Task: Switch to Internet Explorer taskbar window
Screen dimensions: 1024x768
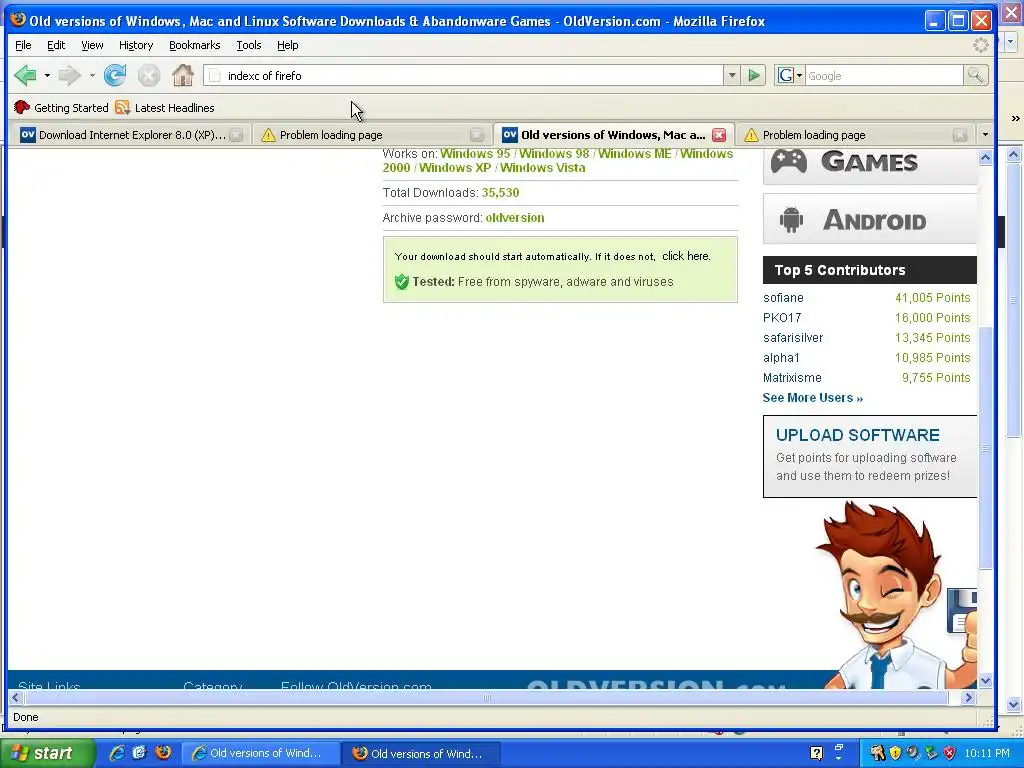Action: point(259,753)
